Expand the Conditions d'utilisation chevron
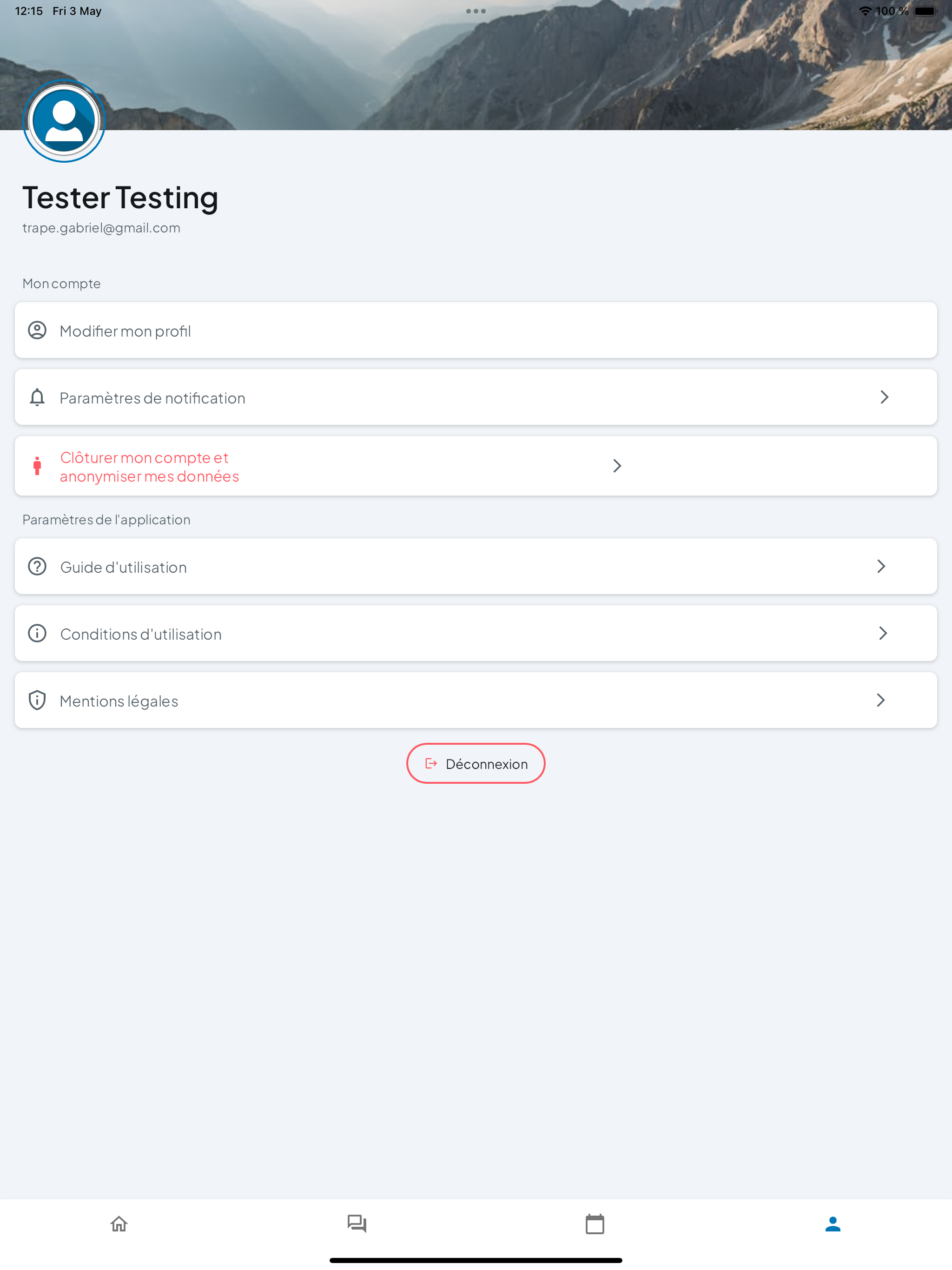The height and width of the screenshot is (1270, 952). point(883,633)
